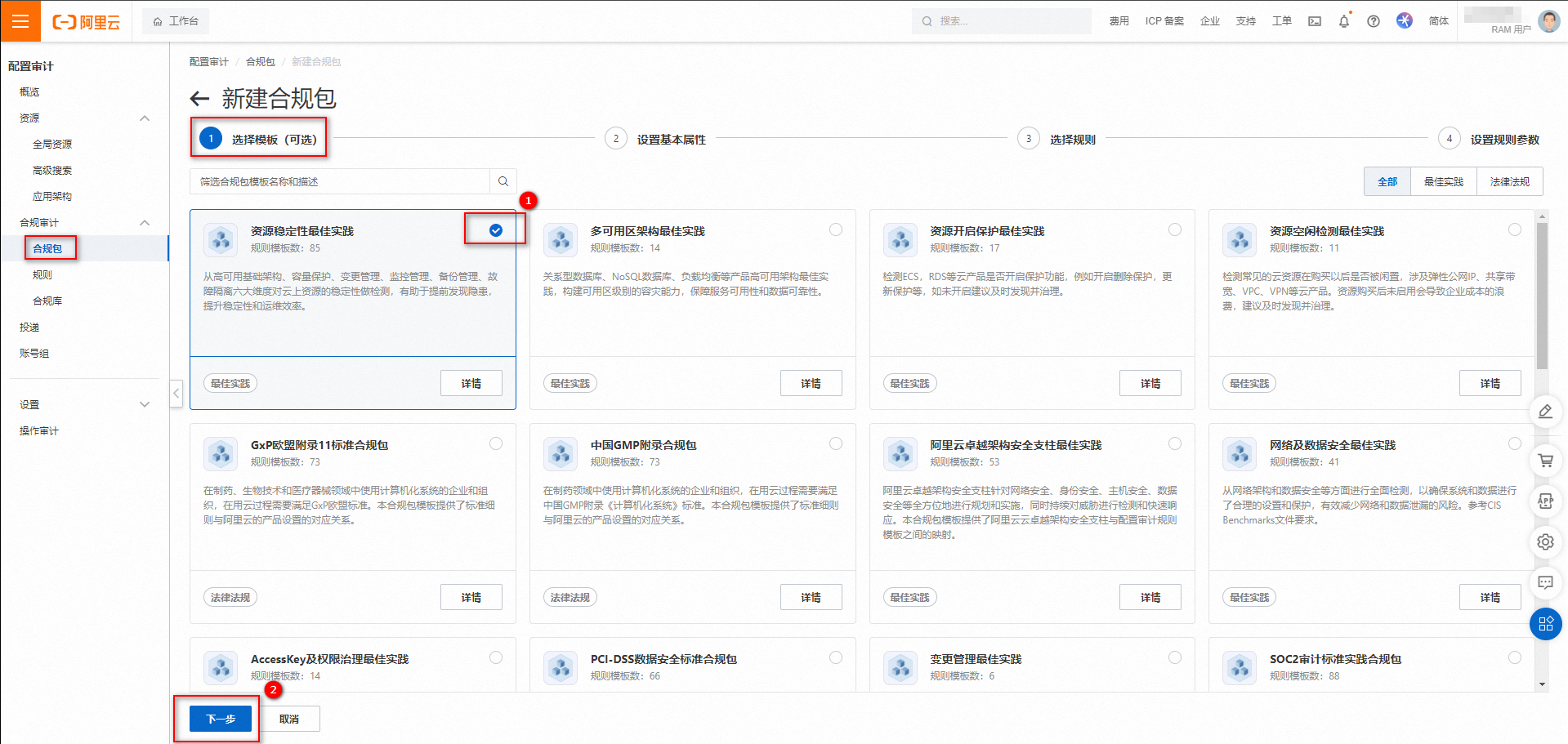Click the 网络及数据安全最佳实践 template icon

[1240, 453]
